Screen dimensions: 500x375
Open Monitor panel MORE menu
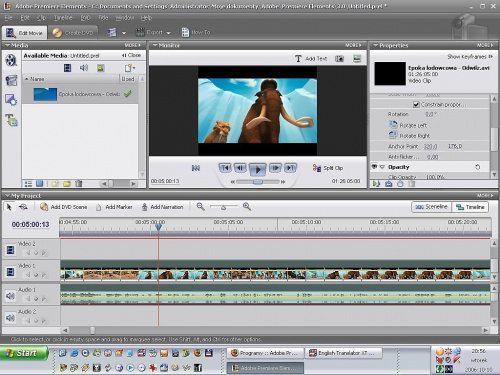pos(353,45)
